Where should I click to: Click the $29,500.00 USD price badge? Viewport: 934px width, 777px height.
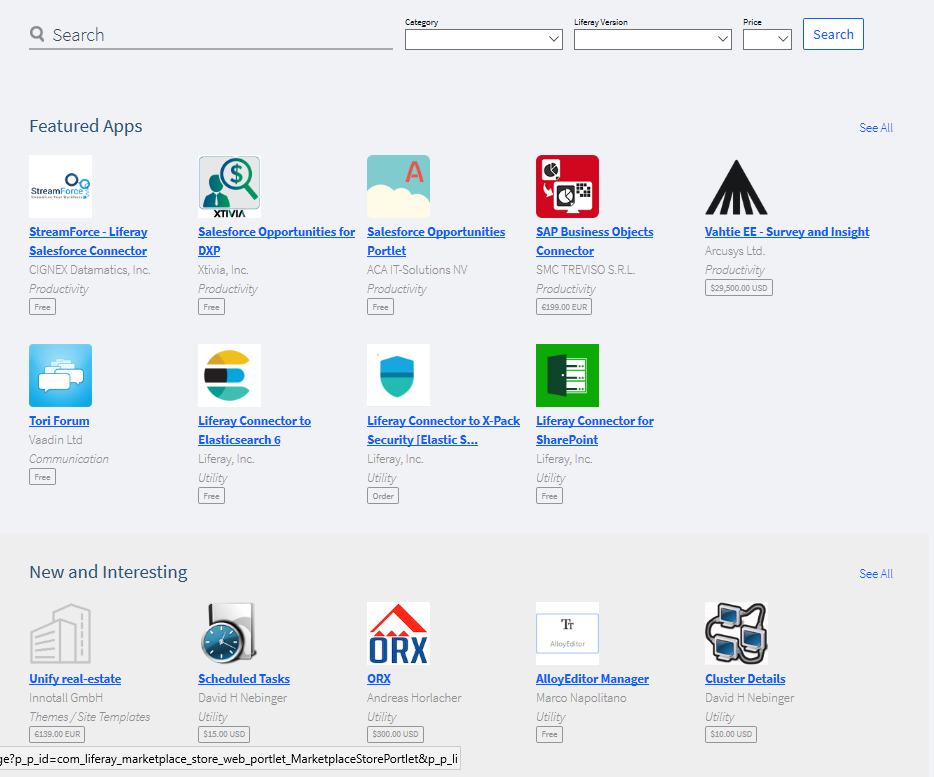tap(739, 288)
